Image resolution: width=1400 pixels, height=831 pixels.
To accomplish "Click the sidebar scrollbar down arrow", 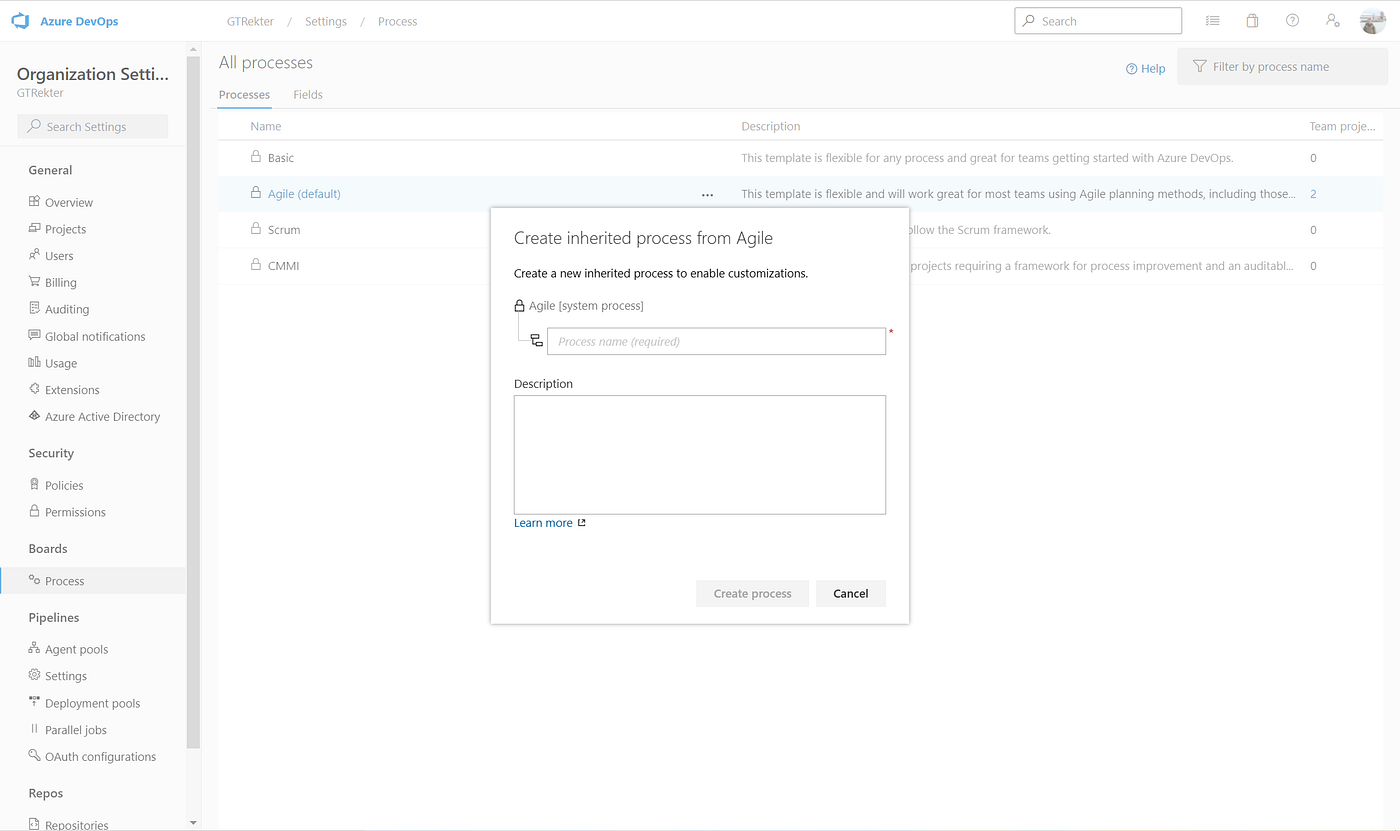I will 193,822.
